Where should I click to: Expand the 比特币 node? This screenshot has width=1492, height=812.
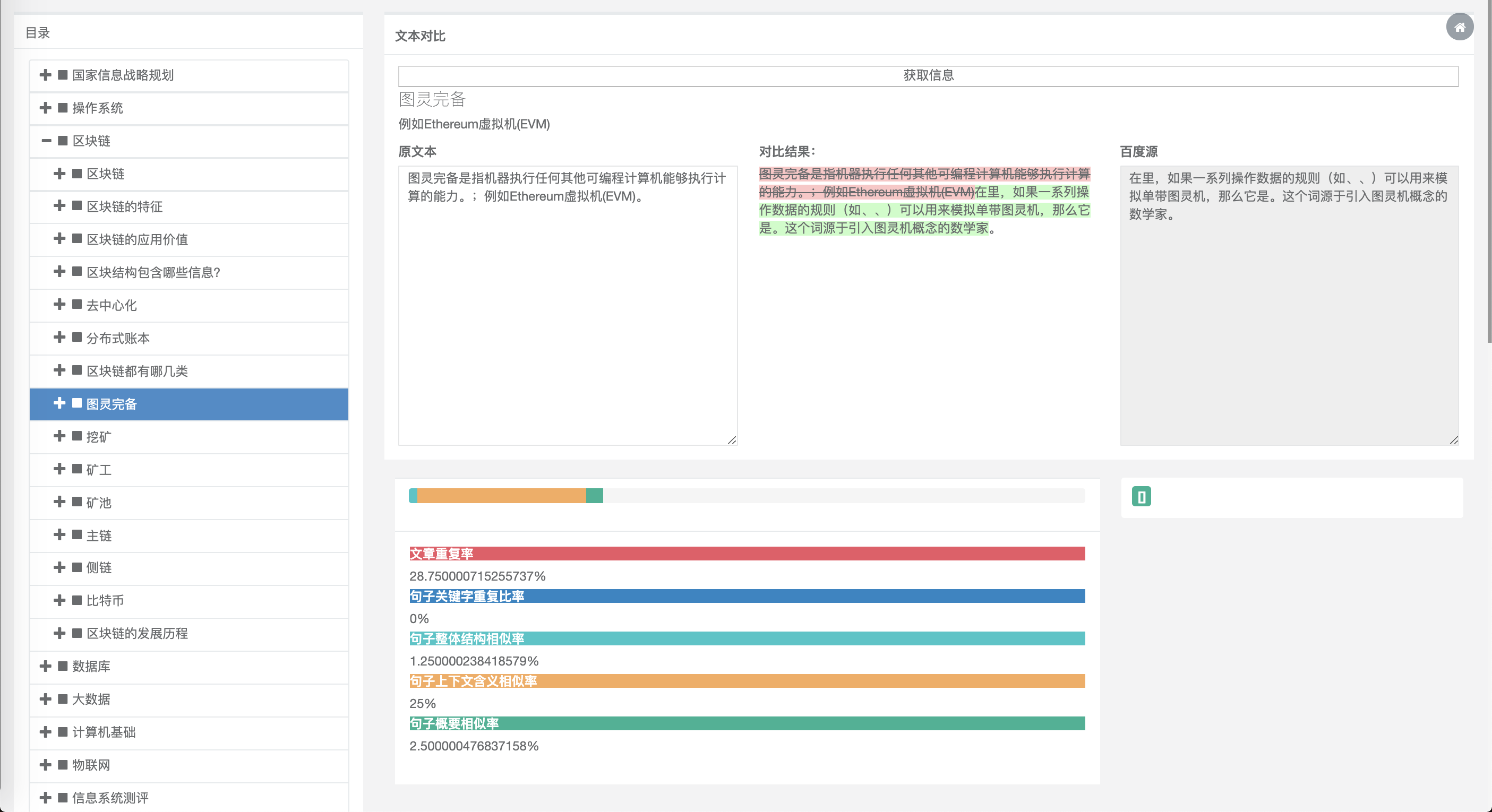[x=59, y=600]
